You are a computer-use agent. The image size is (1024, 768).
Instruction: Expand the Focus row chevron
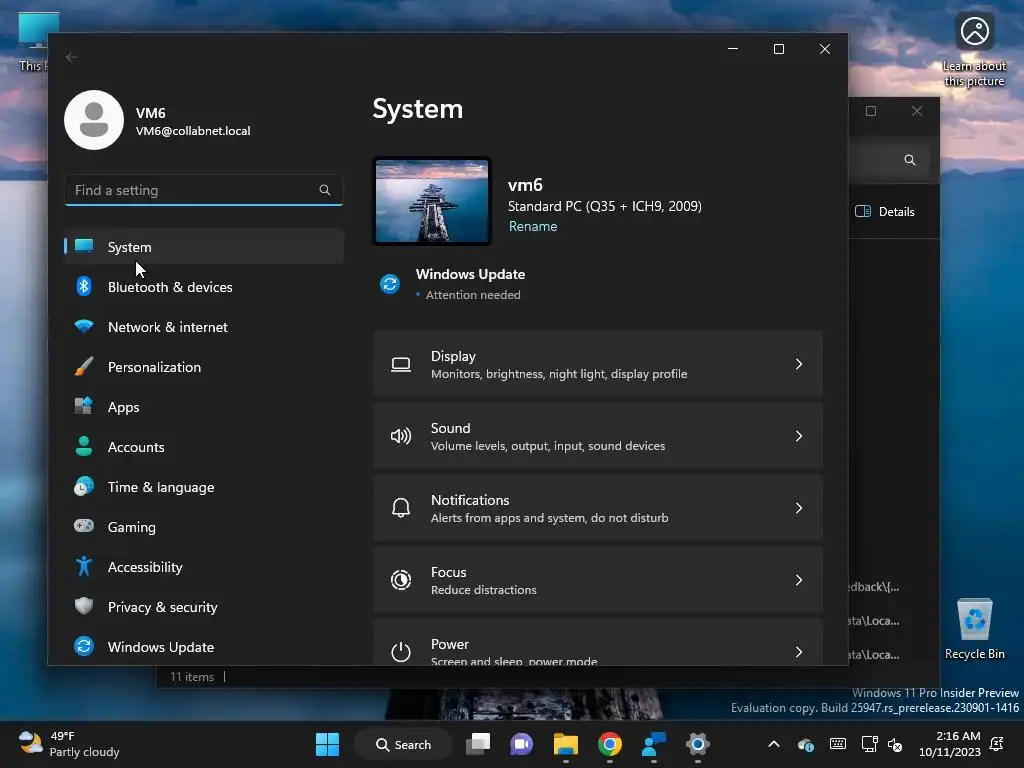799,580
